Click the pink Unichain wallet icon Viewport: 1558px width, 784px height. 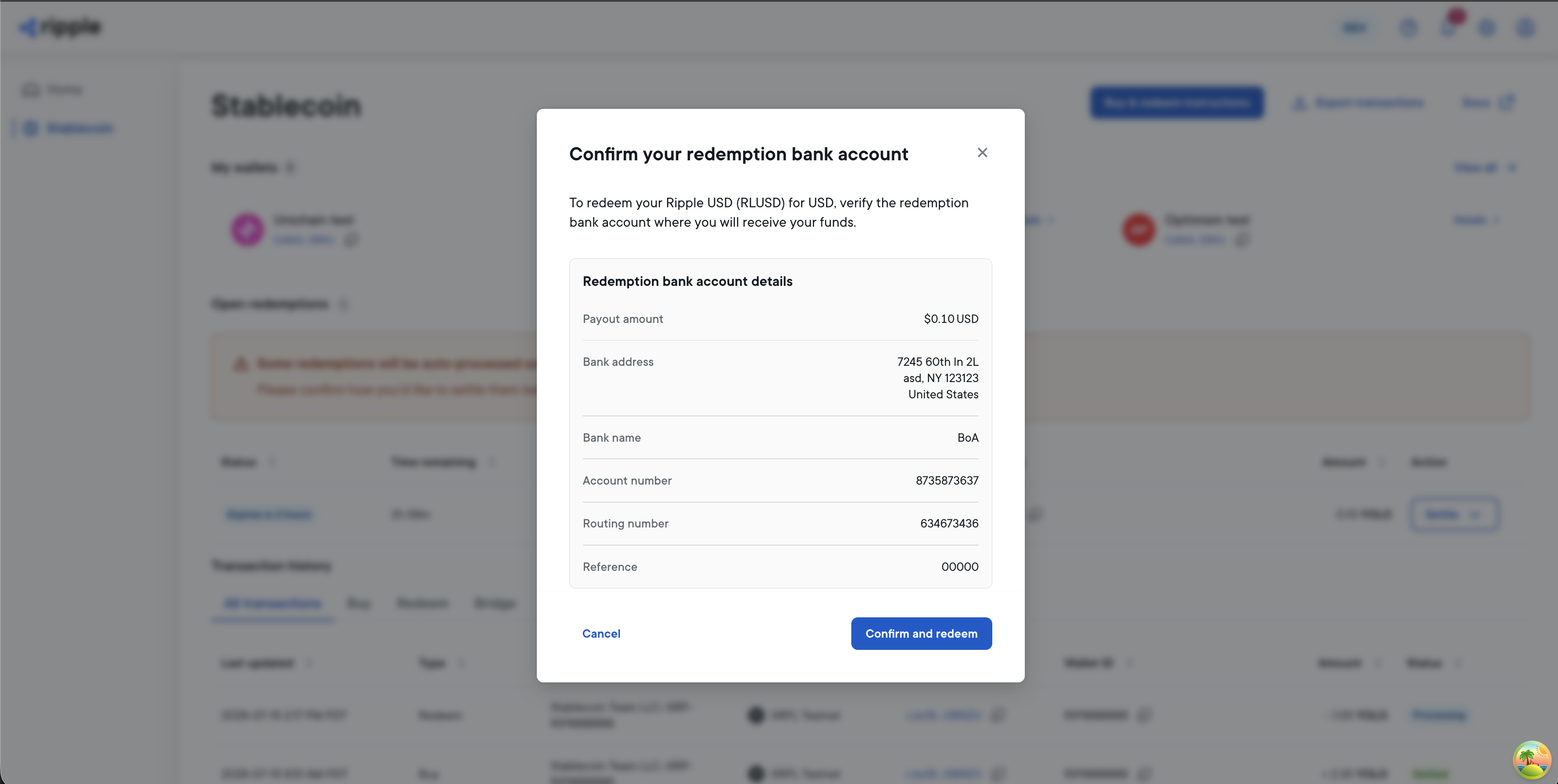(247, 229)
